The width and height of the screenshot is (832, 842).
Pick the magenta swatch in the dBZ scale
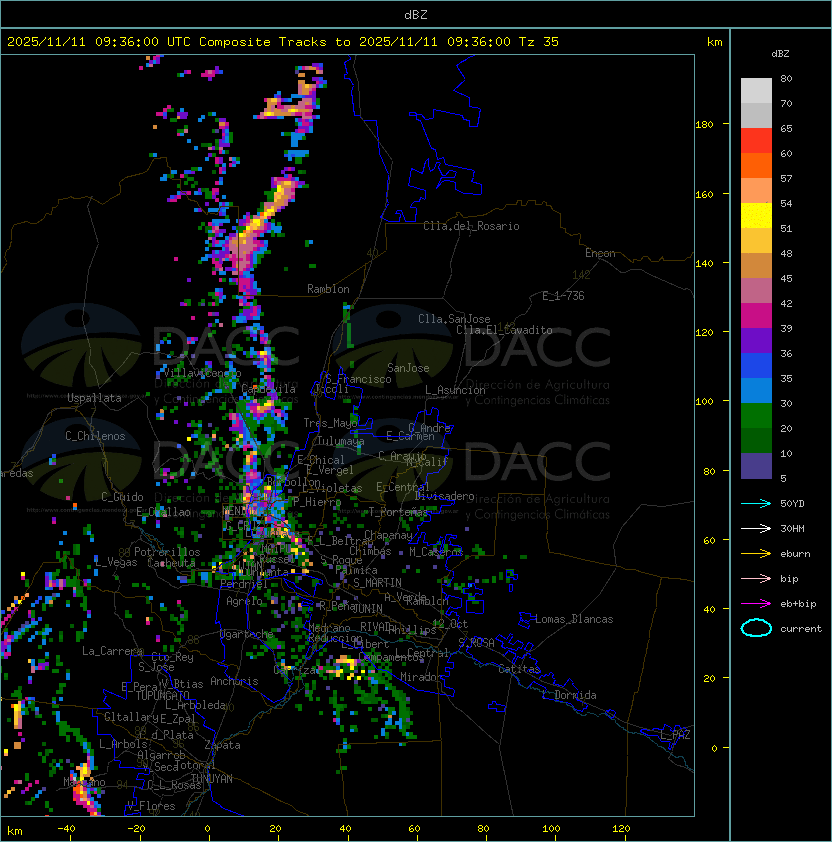pos(756,316)
